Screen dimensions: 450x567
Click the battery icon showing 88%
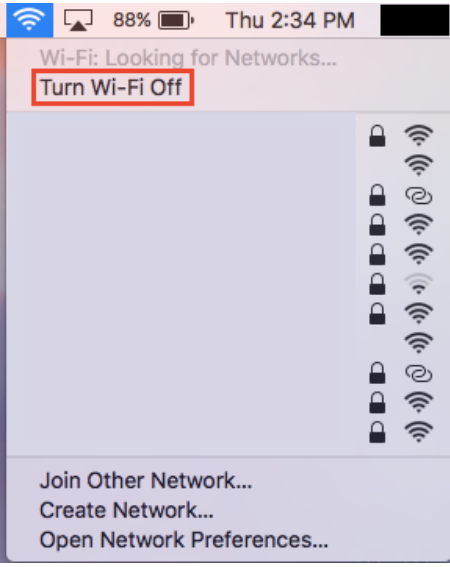click(x=176, y=20)
